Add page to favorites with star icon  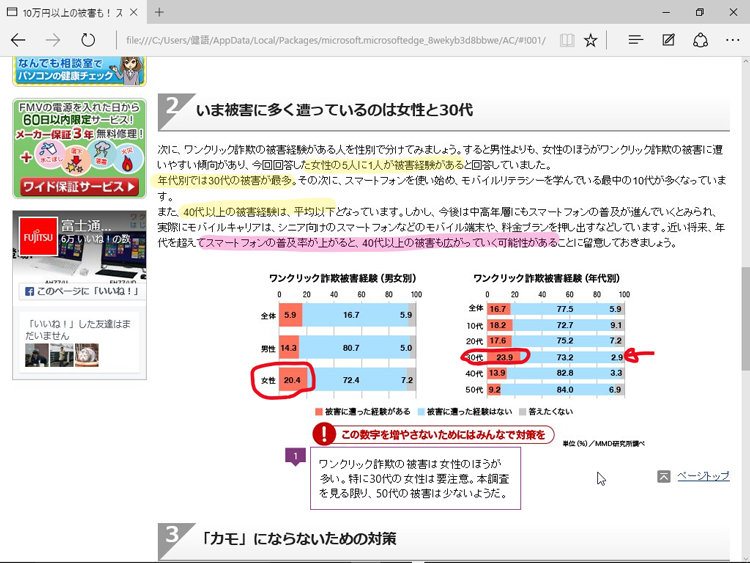[x=591, y=40]
